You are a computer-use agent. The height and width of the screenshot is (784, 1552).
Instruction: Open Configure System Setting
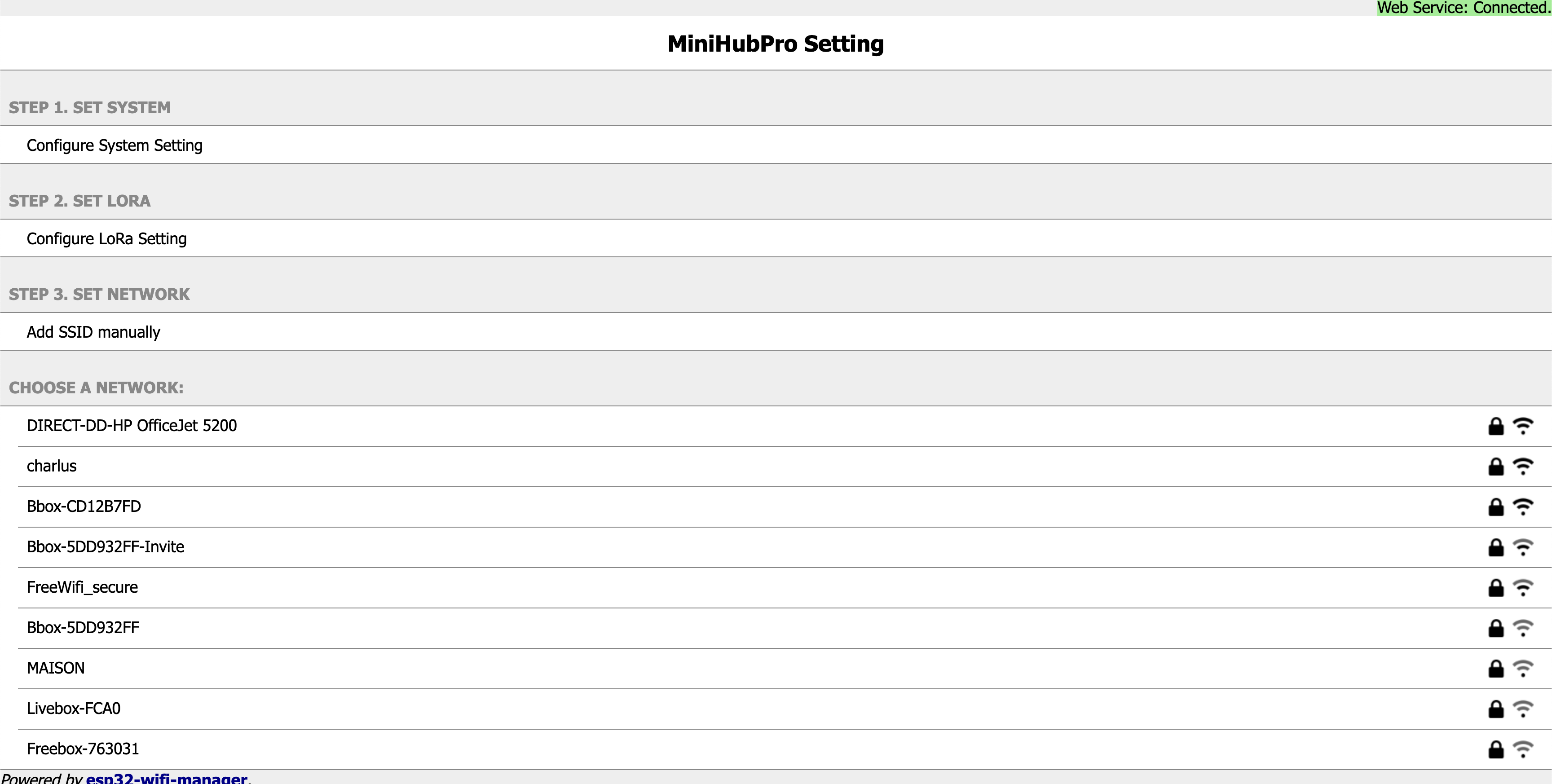pos(115,145)
